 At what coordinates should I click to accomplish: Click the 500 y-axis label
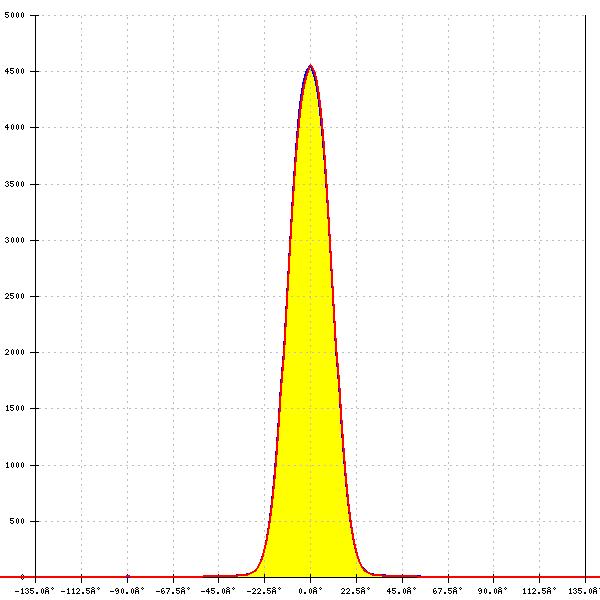[17, 522]
